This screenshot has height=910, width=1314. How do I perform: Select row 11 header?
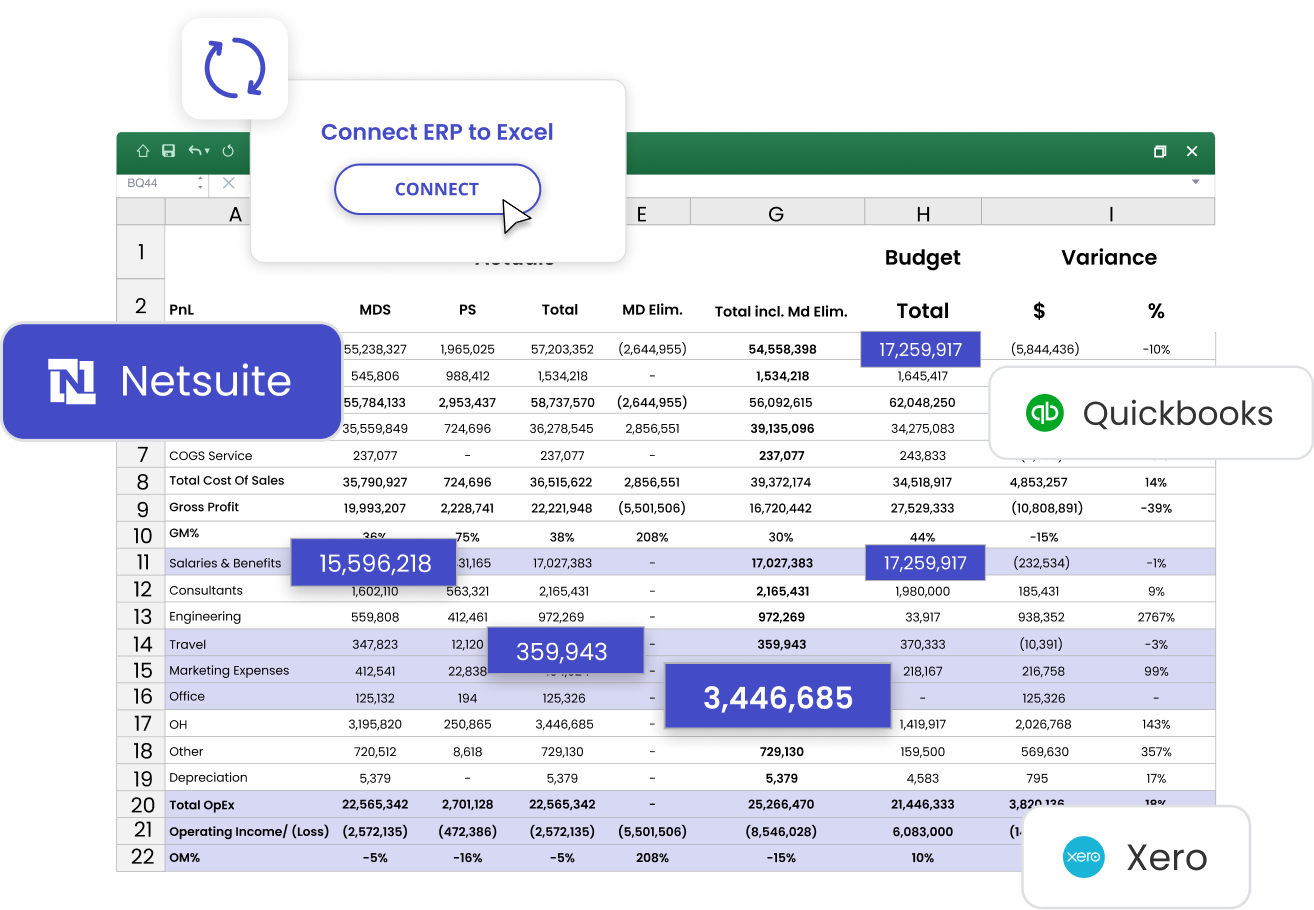pyautogui.click(x=142, y=562)
